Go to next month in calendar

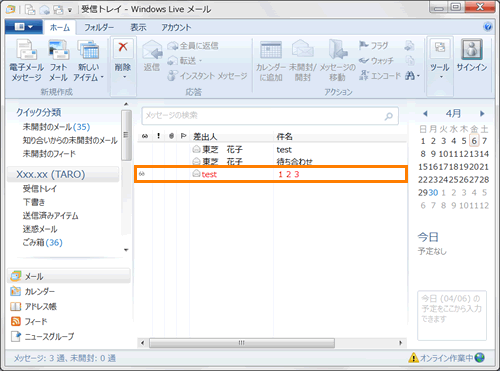click(x=482, y=114)
